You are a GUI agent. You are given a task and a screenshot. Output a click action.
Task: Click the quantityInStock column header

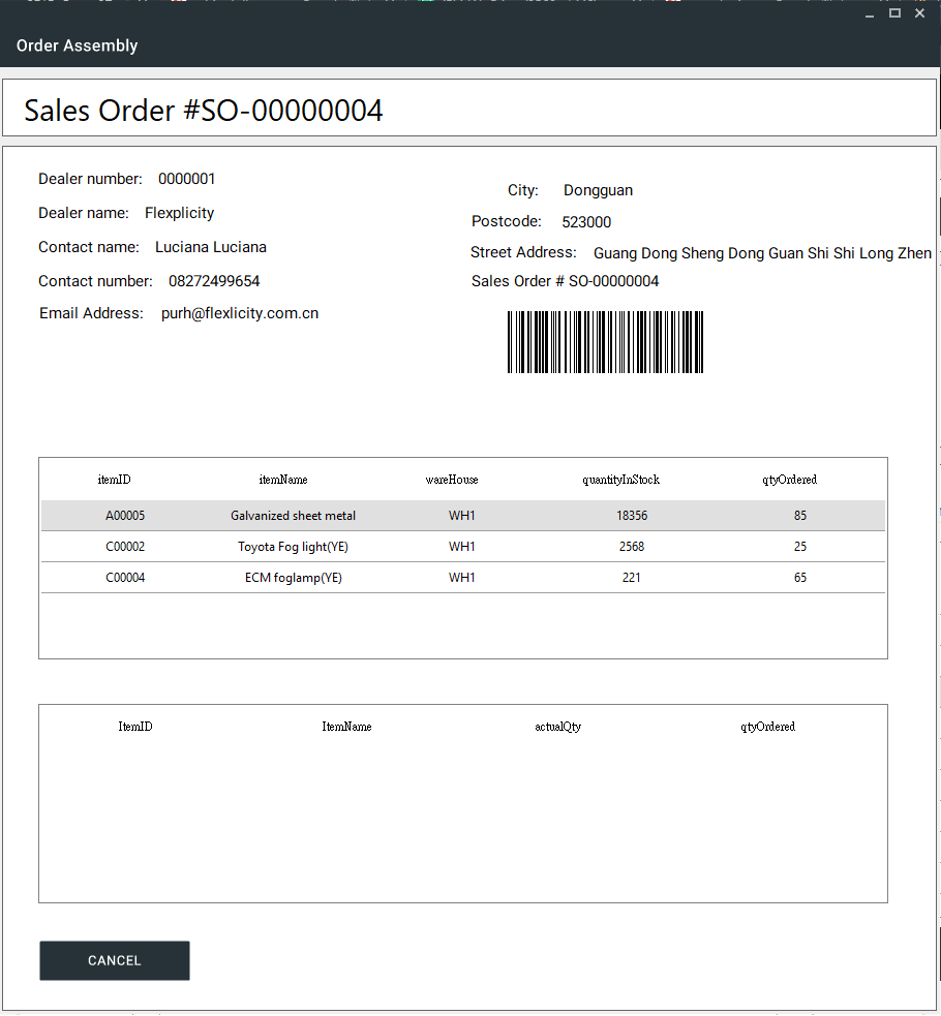pyautogui.click(x=621, y=480)
